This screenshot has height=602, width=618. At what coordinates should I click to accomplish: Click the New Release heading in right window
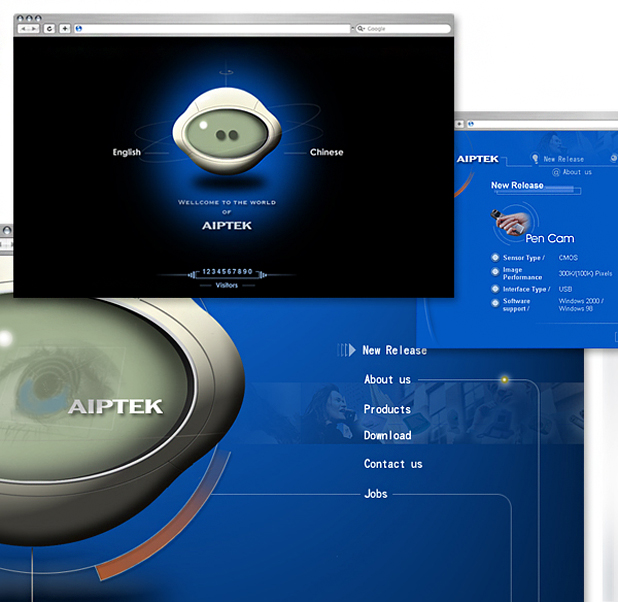pyautogui.click(x=517, y=185)
